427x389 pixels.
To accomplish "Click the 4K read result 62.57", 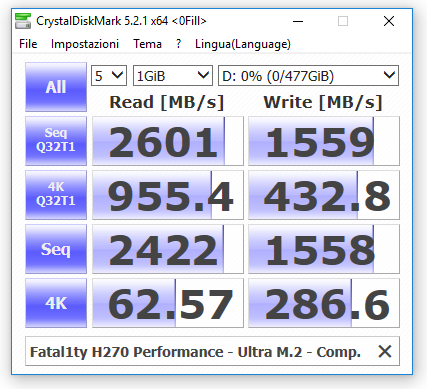I will pyautogui.click(x=168, y=303).
